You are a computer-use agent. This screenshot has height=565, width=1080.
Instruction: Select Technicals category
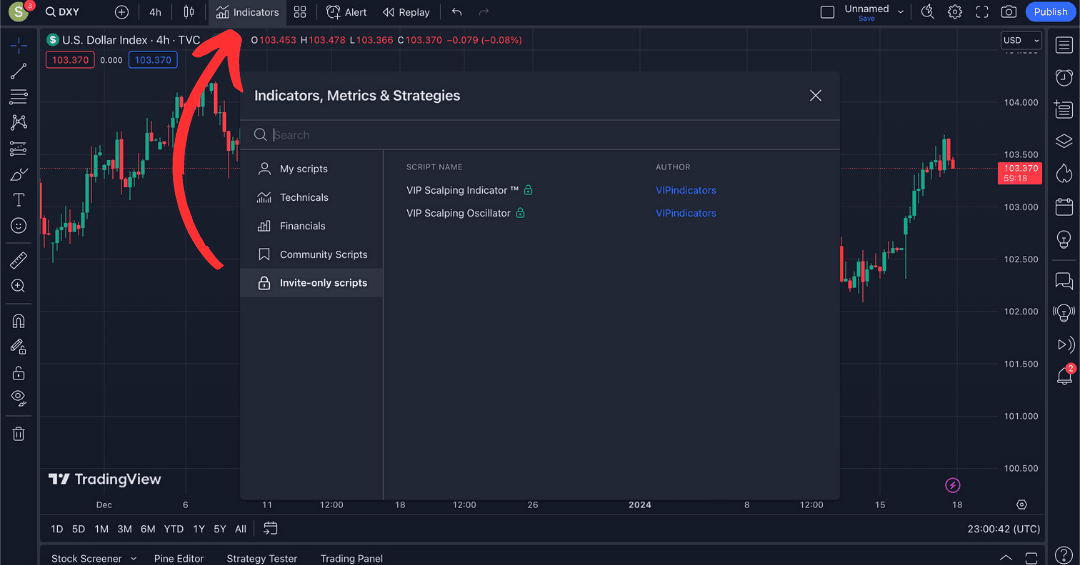pos(312,197)
